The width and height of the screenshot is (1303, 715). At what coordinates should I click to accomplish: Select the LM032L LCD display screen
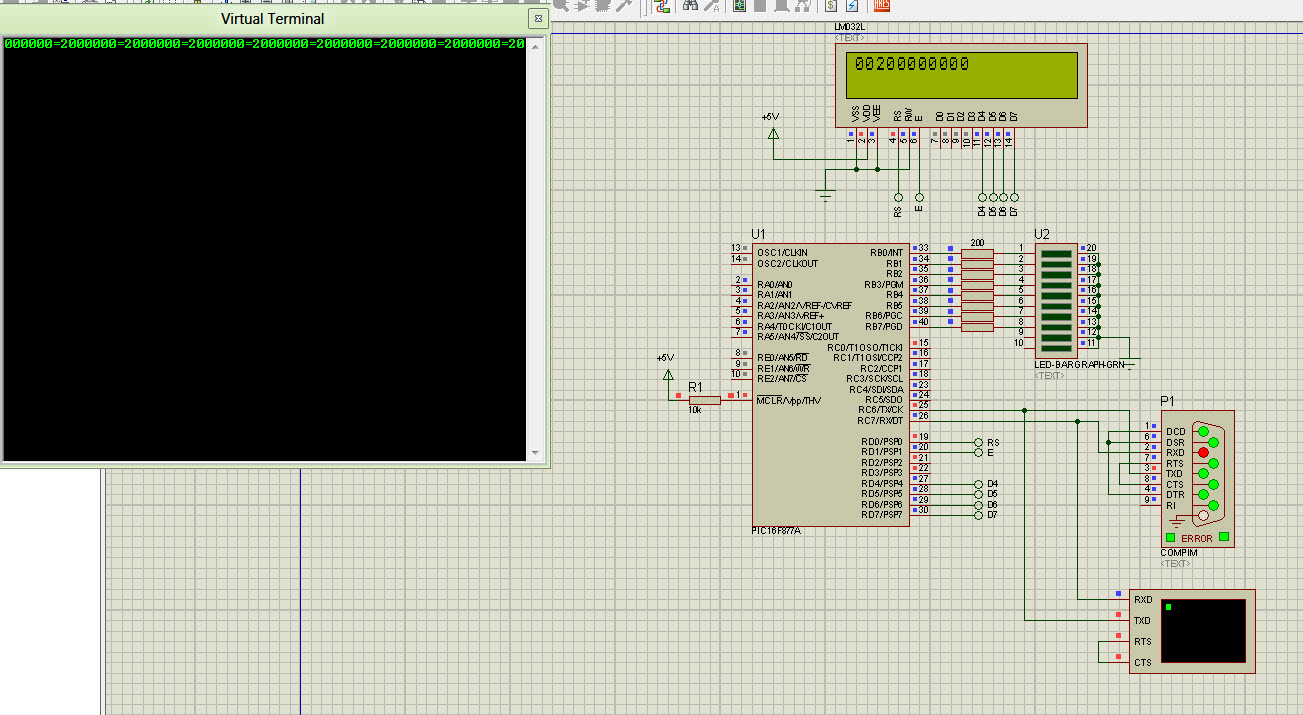click(x=964, y=74)
